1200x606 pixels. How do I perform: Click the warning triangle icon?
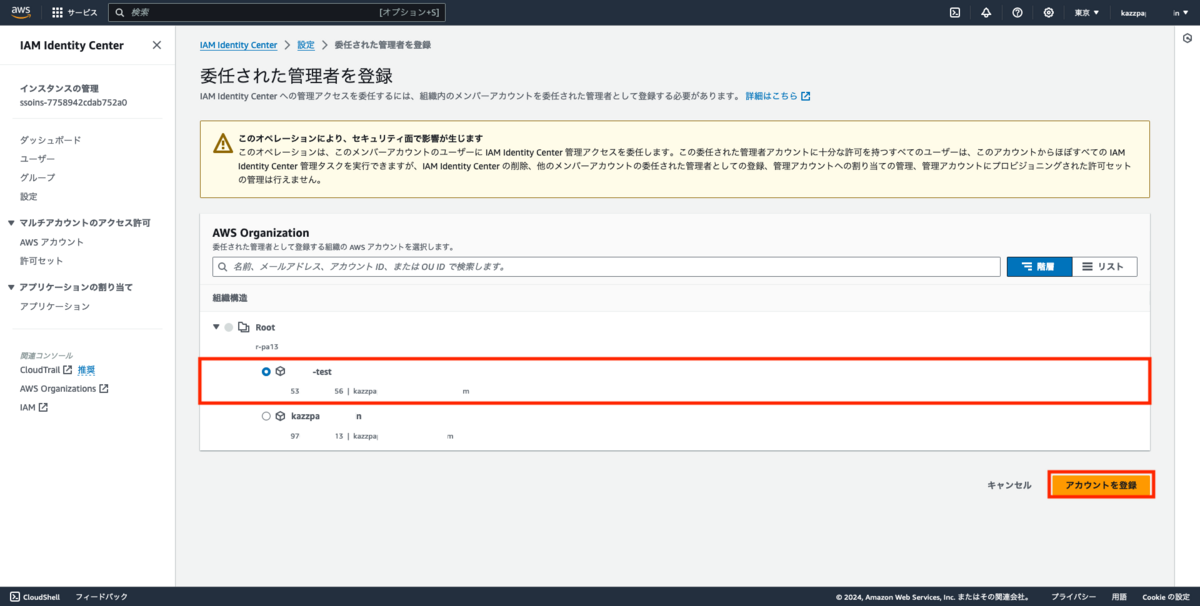223,144
